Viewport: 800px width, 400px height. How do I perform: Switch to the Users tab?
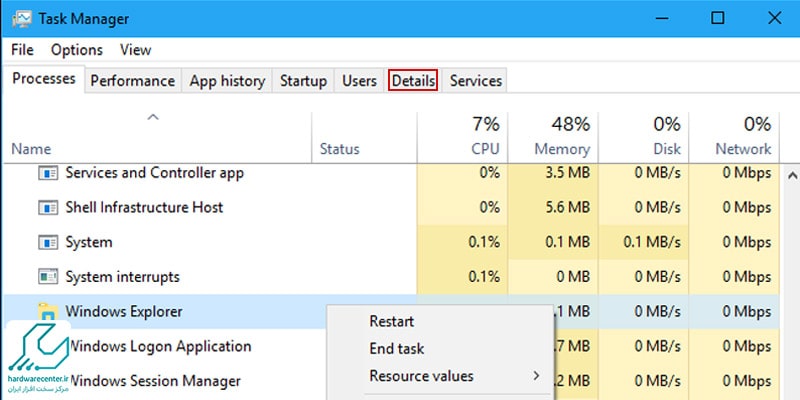click(359, 81)
